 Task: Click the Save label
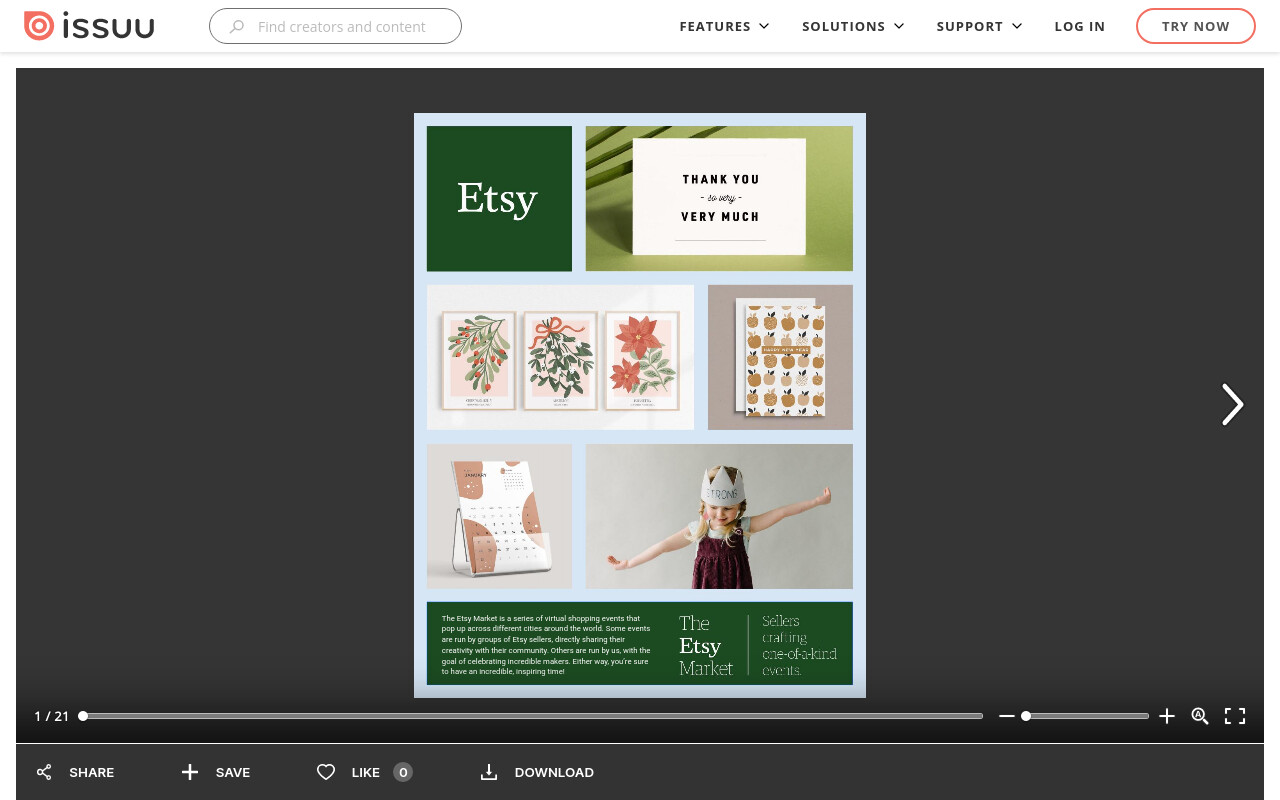pyautogui.click(x=233, y=772)
